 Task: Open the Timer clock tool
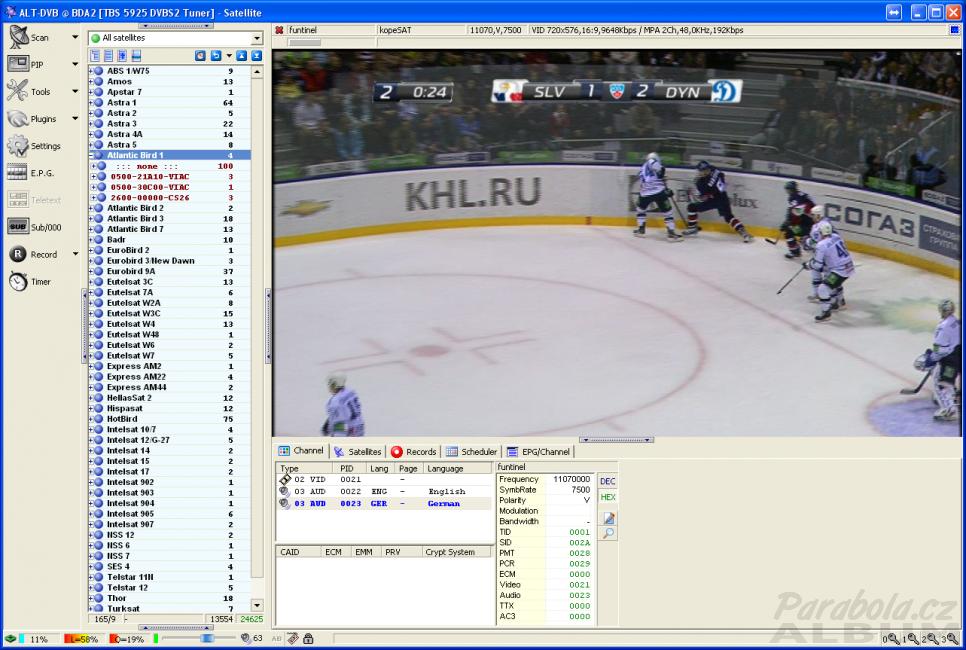point(18,282)
